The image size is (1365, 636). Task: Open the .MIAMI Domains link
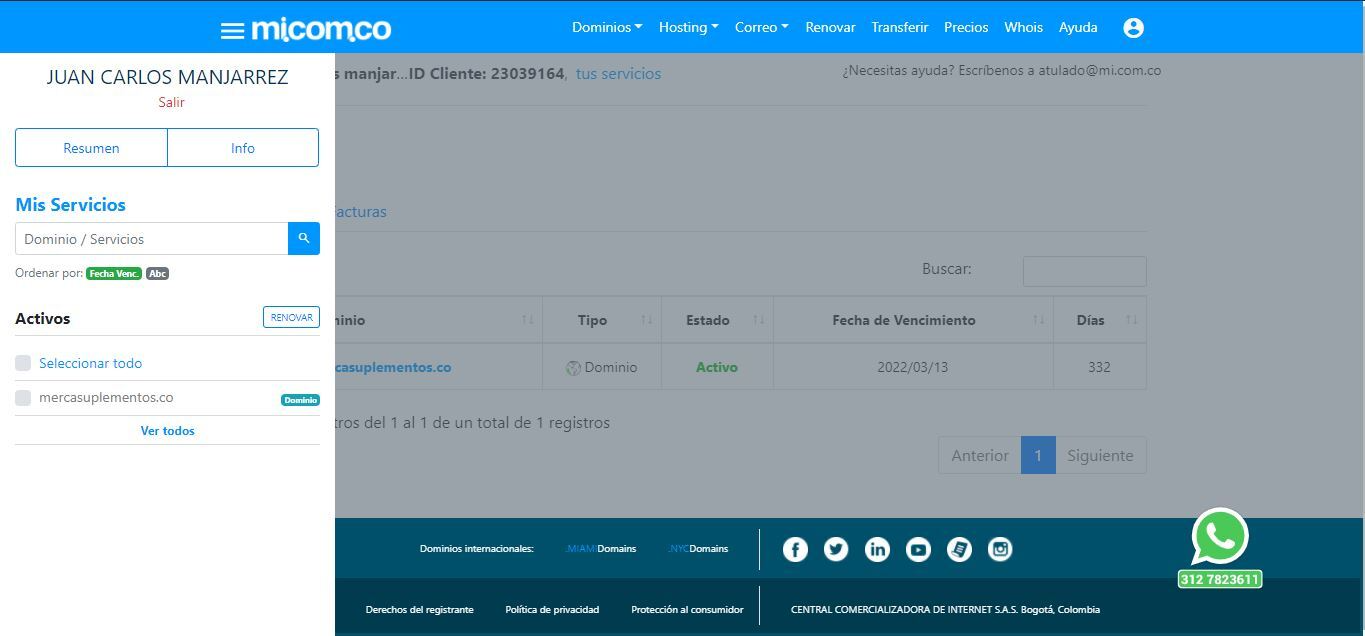pyautogui.click(x=601, y=548)
